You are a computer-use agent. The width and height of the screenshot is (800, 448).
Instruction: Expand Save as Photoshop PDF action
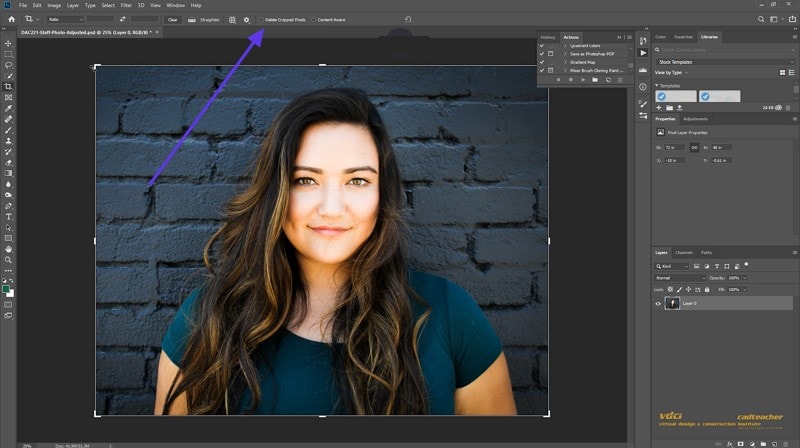[565, 54]
